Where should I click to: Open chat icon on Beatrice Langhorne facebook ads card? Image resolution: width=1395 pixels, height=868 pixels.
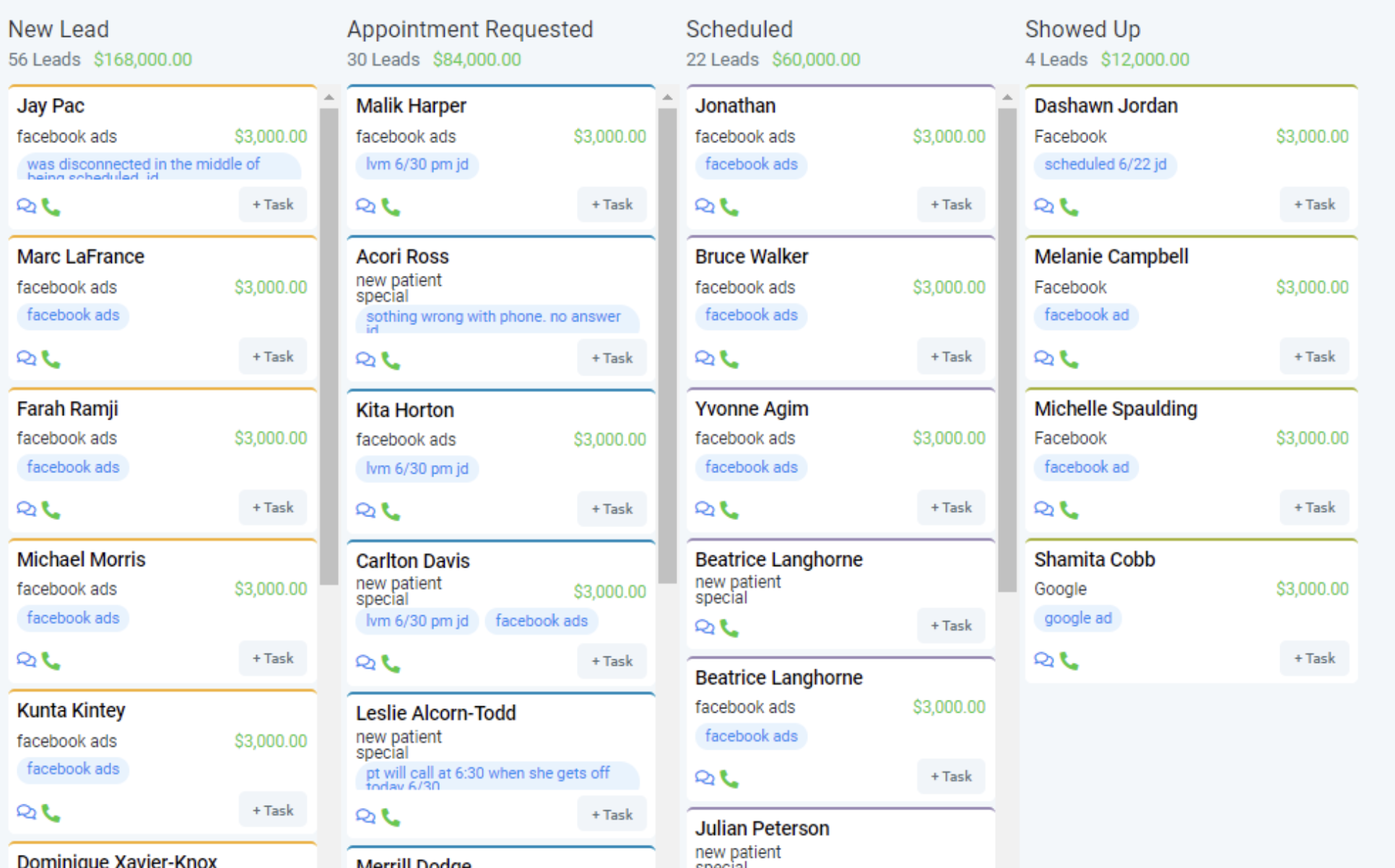coord(705,778)
